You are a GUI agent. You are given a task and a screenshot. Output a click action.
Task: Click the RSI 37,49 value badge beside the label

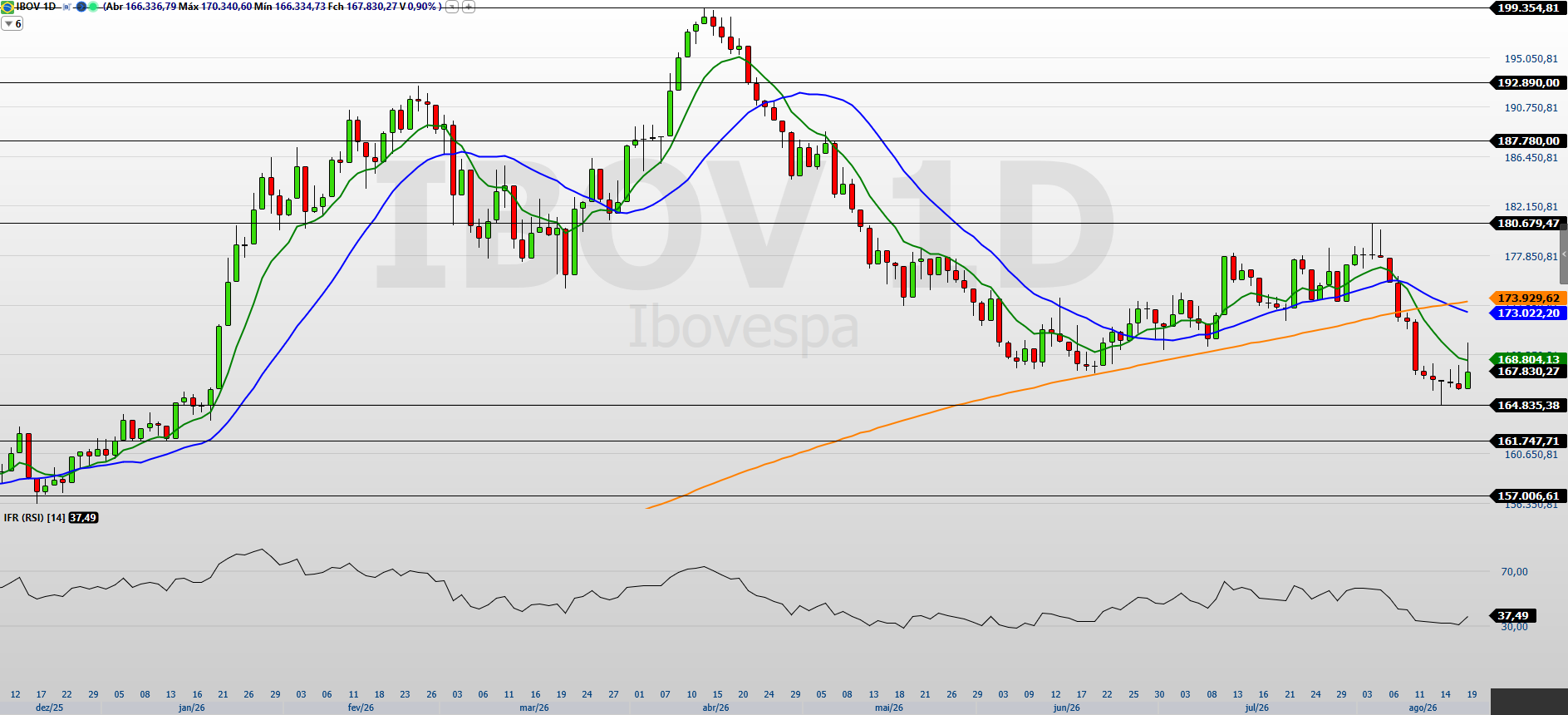coord(83,518)
